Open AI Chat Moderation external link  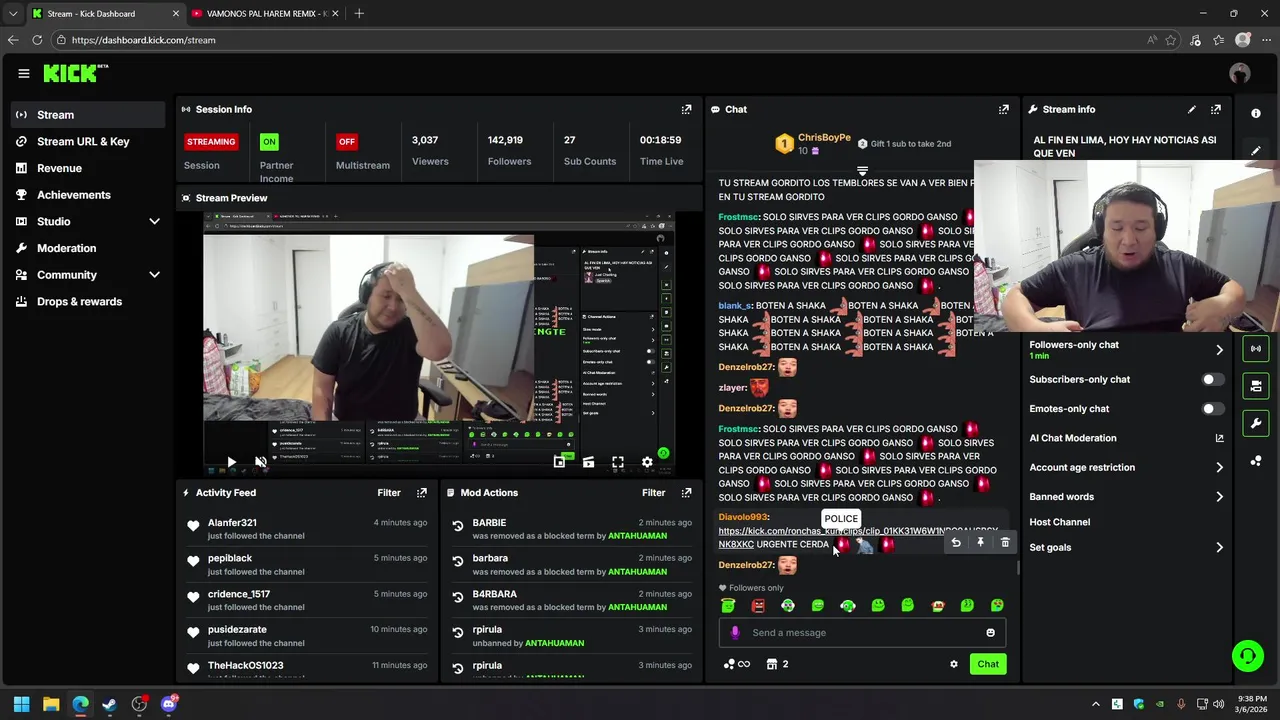[1219, 438]
